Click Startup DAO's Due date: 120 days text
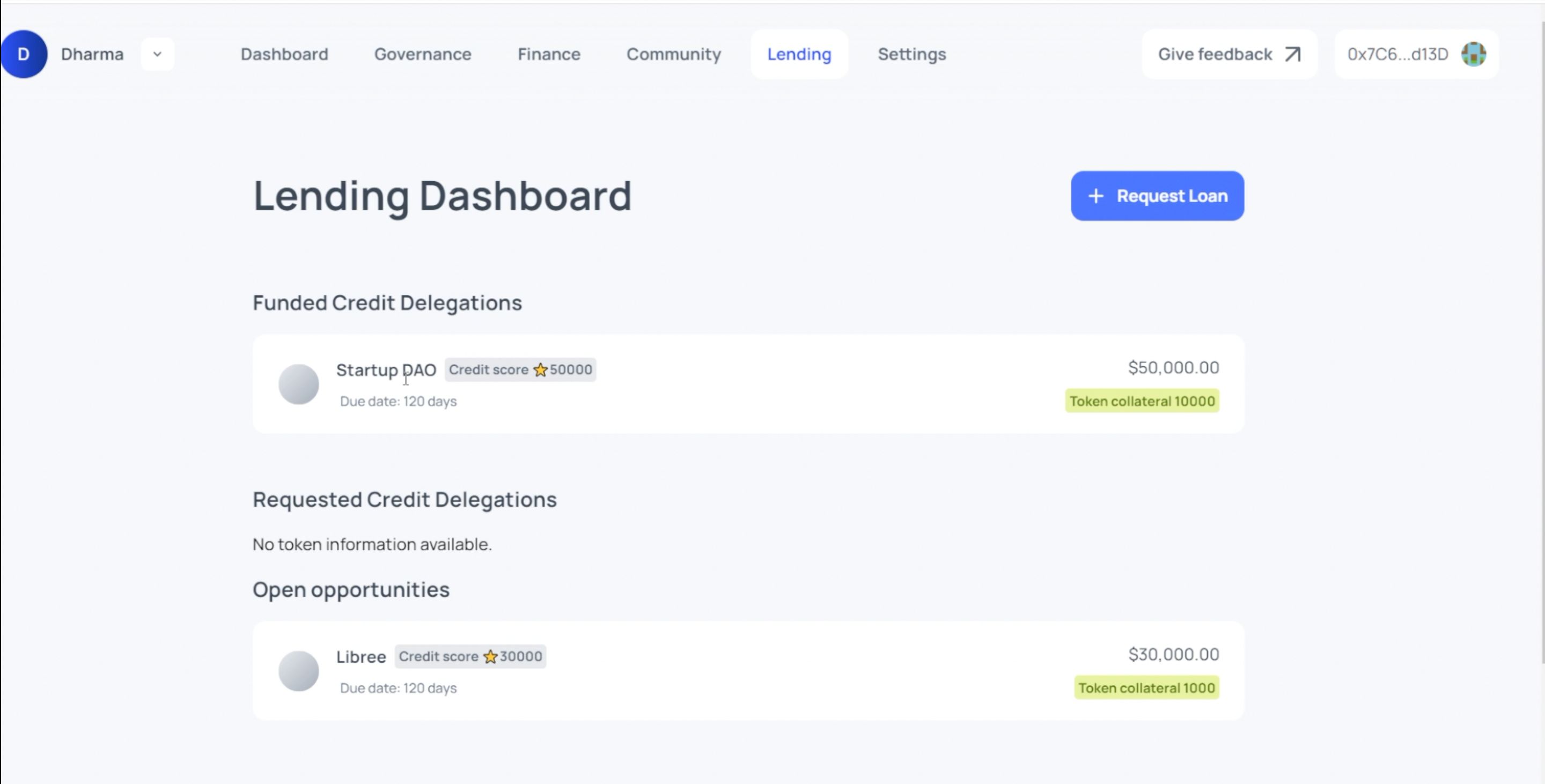This screenshot has height=784, width=1545. point(398,401)
